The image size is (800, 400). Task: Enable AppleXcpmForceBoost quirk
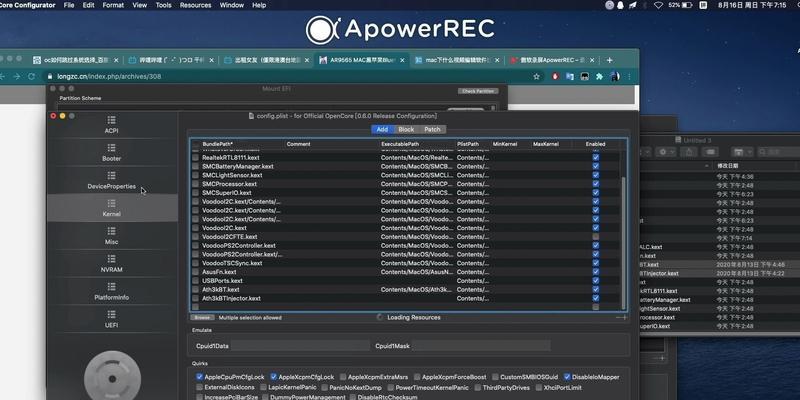[417, 377]
